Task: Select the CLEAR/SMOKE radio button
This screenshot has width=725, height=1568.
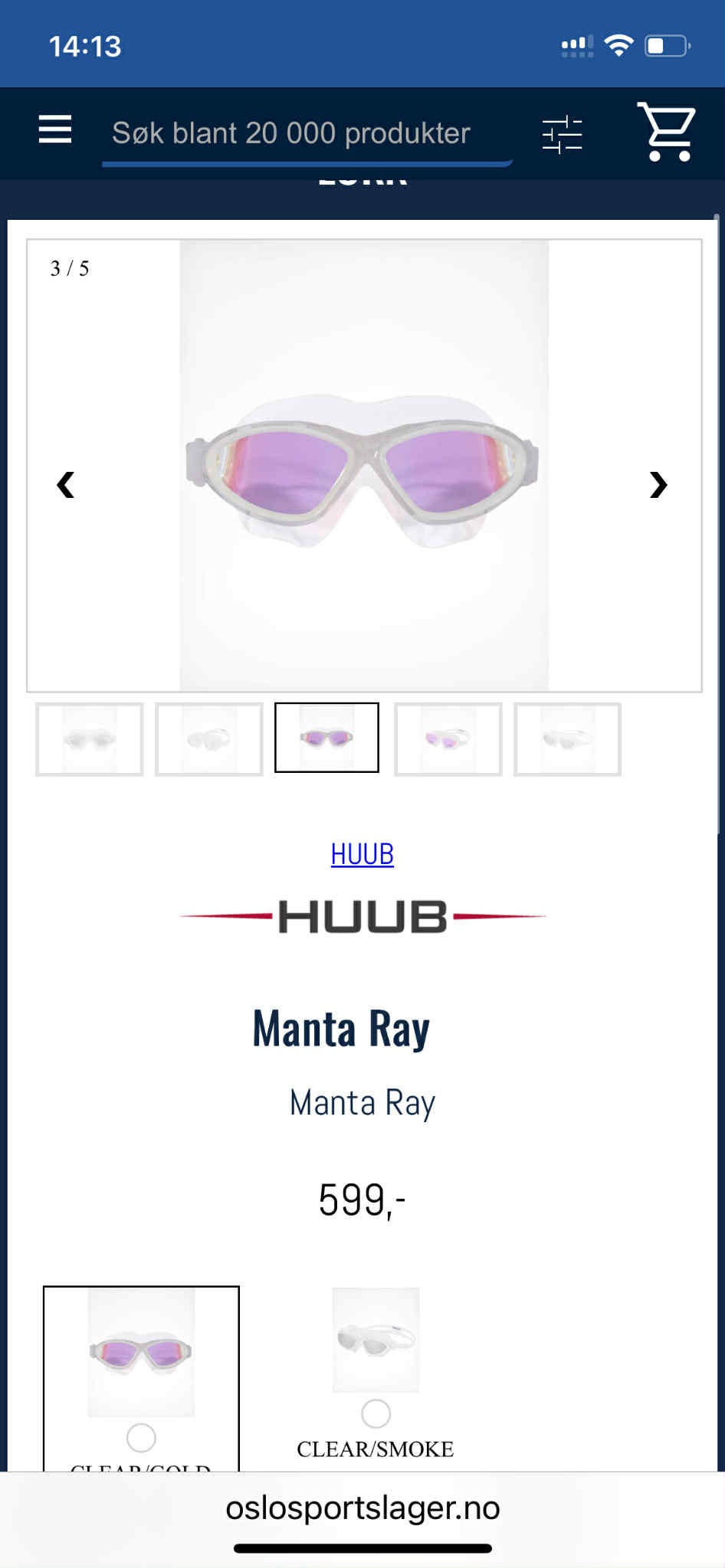Action: (376, 1413)
